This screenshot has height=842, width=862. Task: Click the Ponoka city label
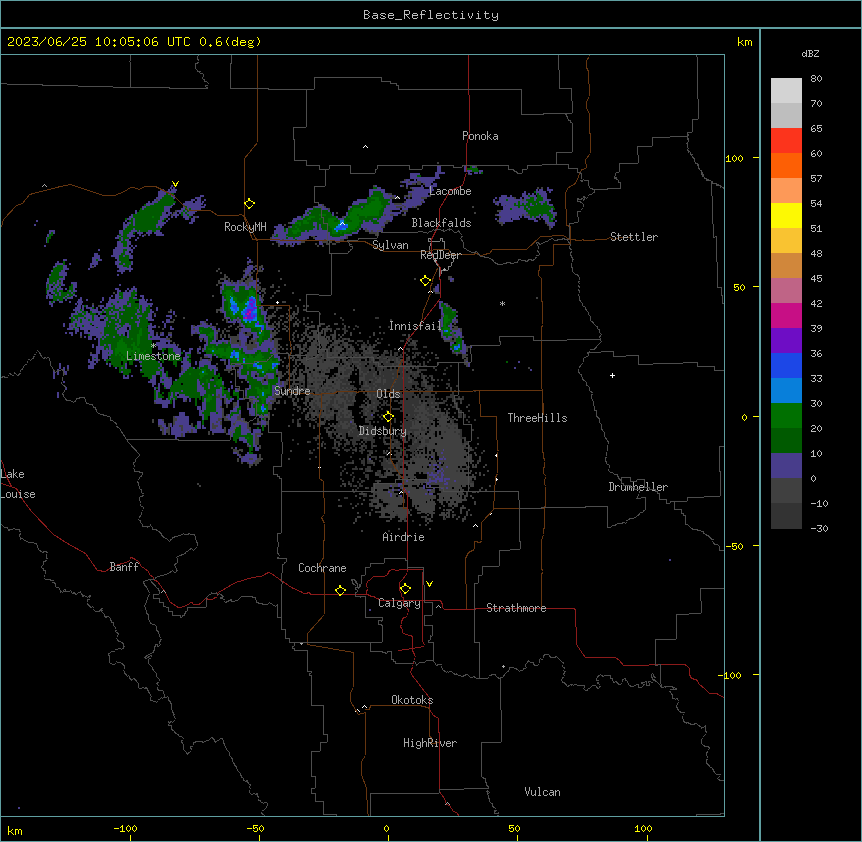pos(480,136)
